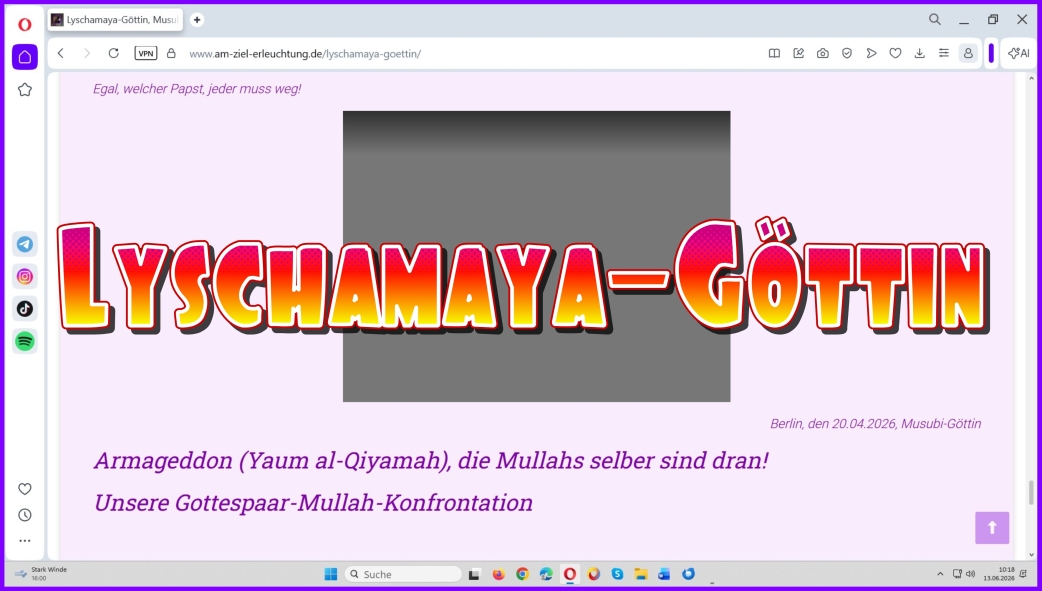Toggle the ad blocker shield icon
The width and height of the screenshot is (1042, 591).
click(847, 54)
